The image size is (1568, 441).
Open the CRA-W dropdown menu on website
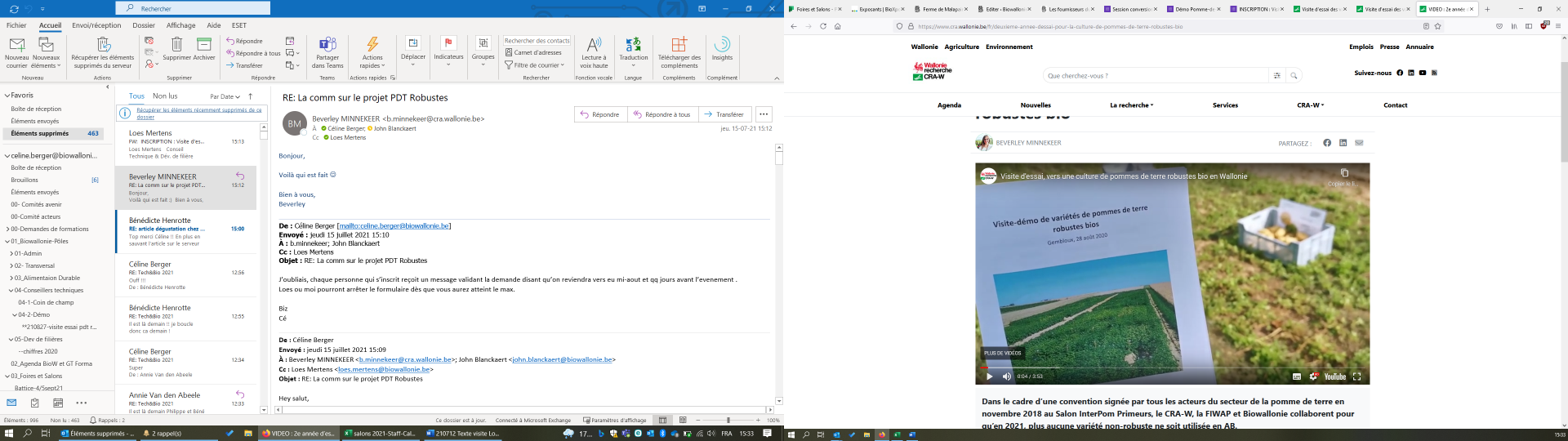coord(1310,105)
